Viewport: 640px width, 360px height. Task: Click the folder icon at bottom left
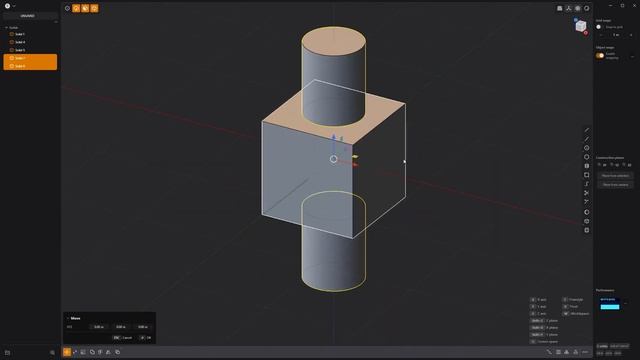pyautogui.click(x=7, y=352)
